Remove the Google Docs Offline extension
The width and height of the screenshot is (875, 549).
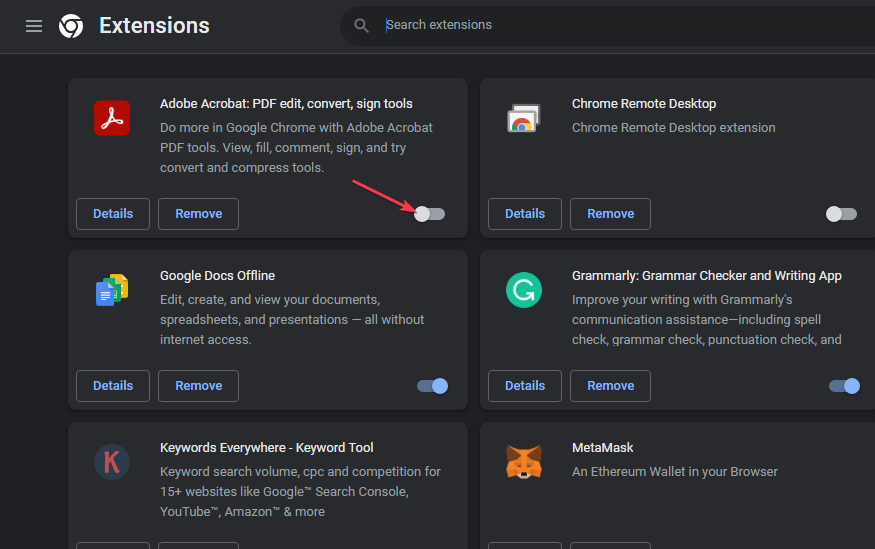tap(198, 386)
